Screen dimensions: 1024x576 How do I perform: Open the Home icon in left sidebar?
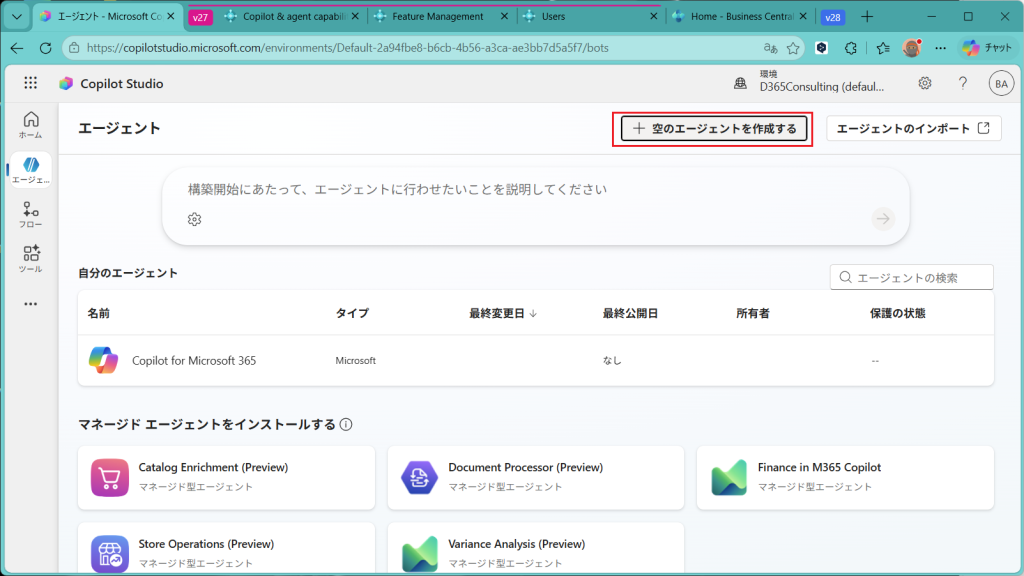30,124
